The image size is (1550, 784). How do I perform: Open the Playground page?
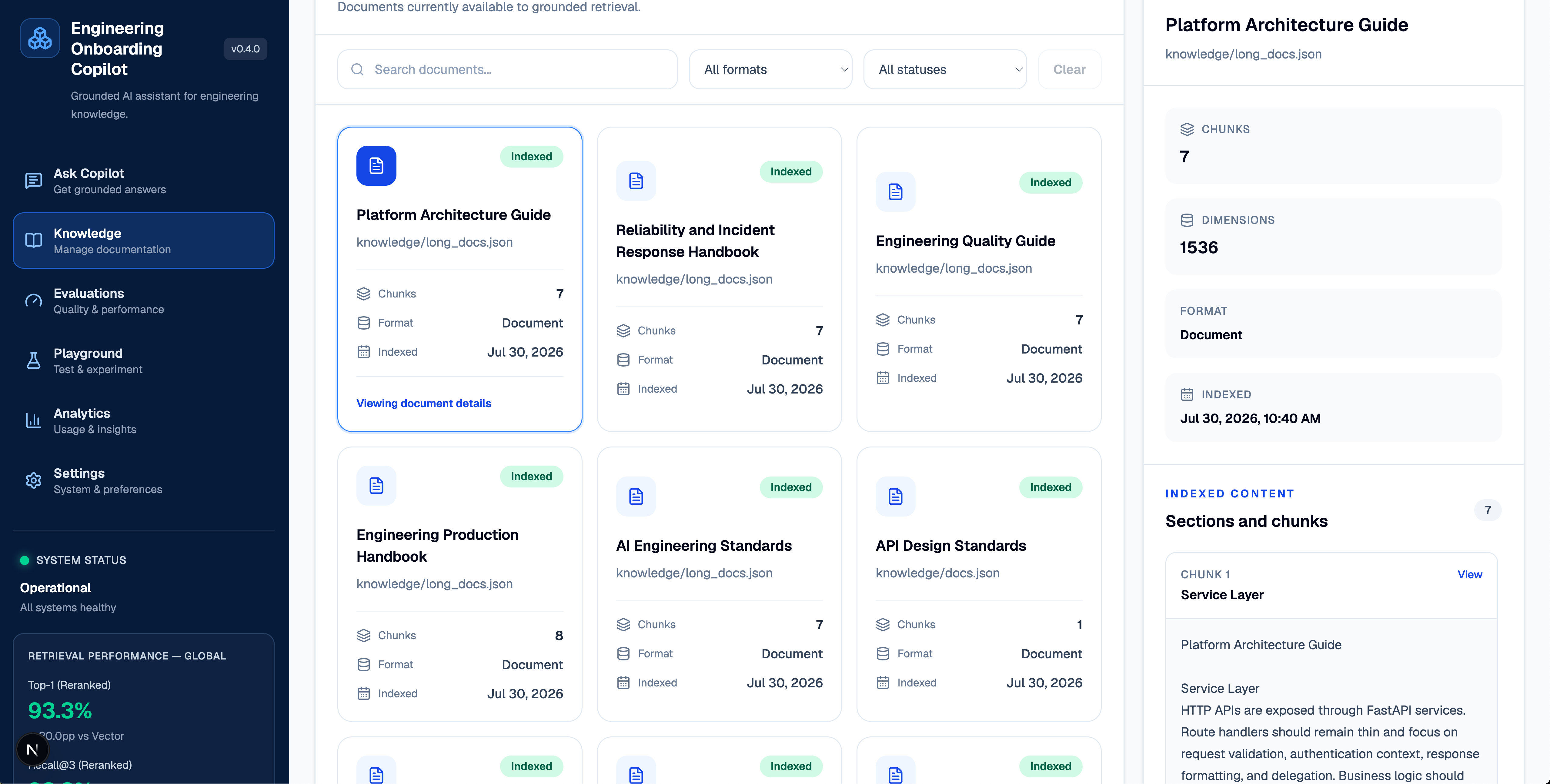point(143,361)
